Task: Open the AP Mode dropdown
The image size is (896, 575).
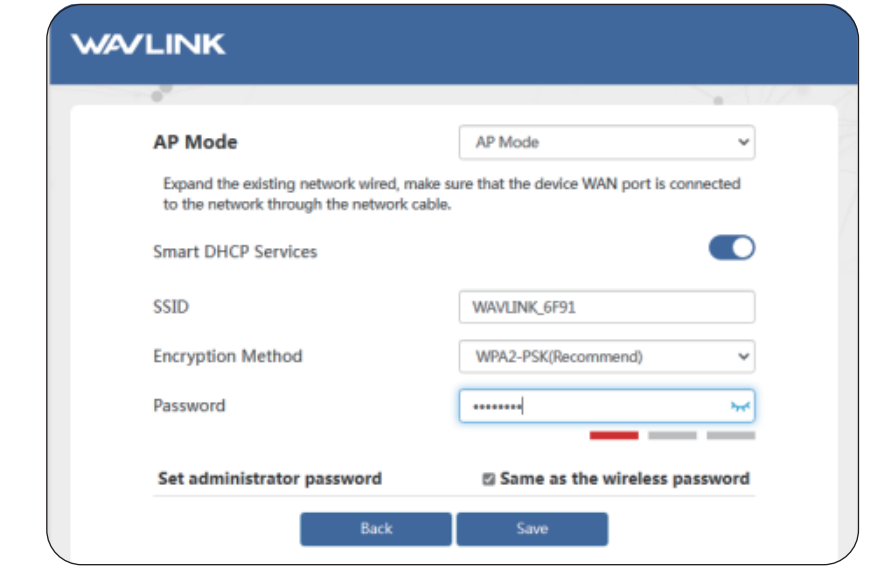Action: (x=606, y=142)
